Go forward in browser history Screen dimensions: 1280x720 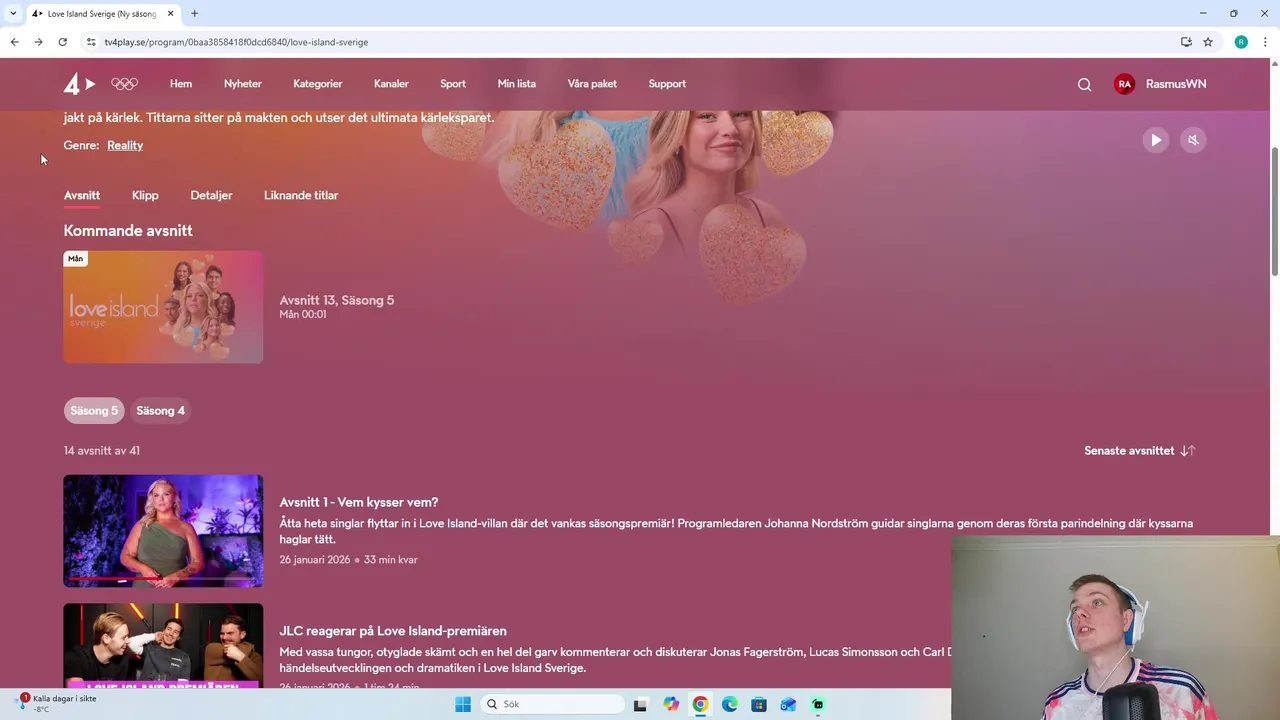point(38,42)
